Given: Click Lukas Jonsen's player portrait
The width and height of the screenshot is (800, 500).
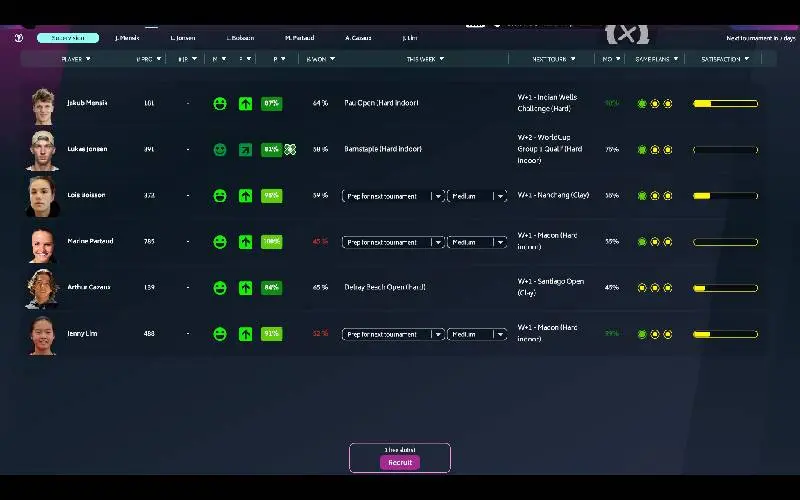Looking at the screenshot, I should coord(42,149).
